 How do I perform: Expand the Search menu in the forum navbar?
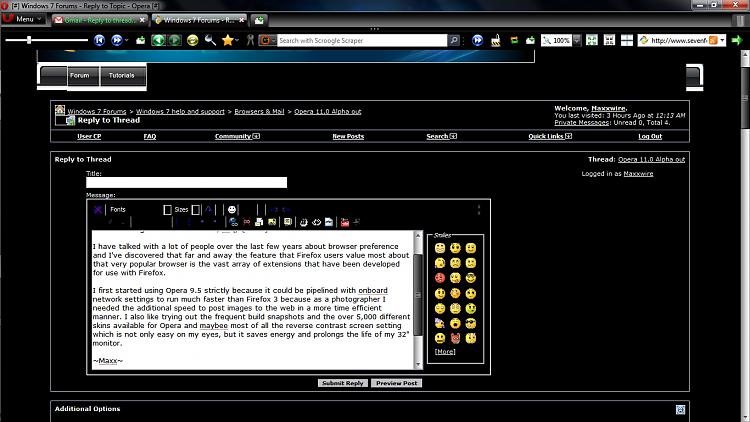[x=441, y=136]
